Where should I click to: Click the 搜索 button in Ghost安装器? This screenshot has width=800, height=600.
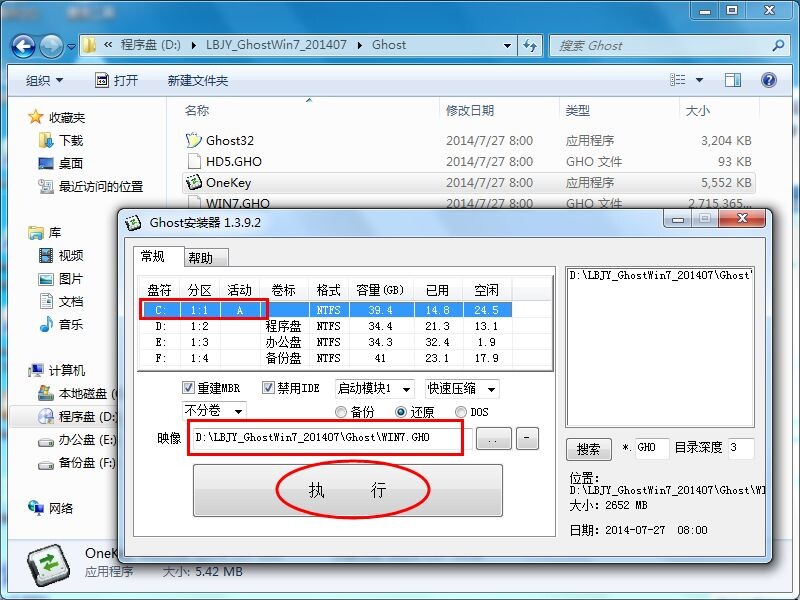tap(589, 449)
